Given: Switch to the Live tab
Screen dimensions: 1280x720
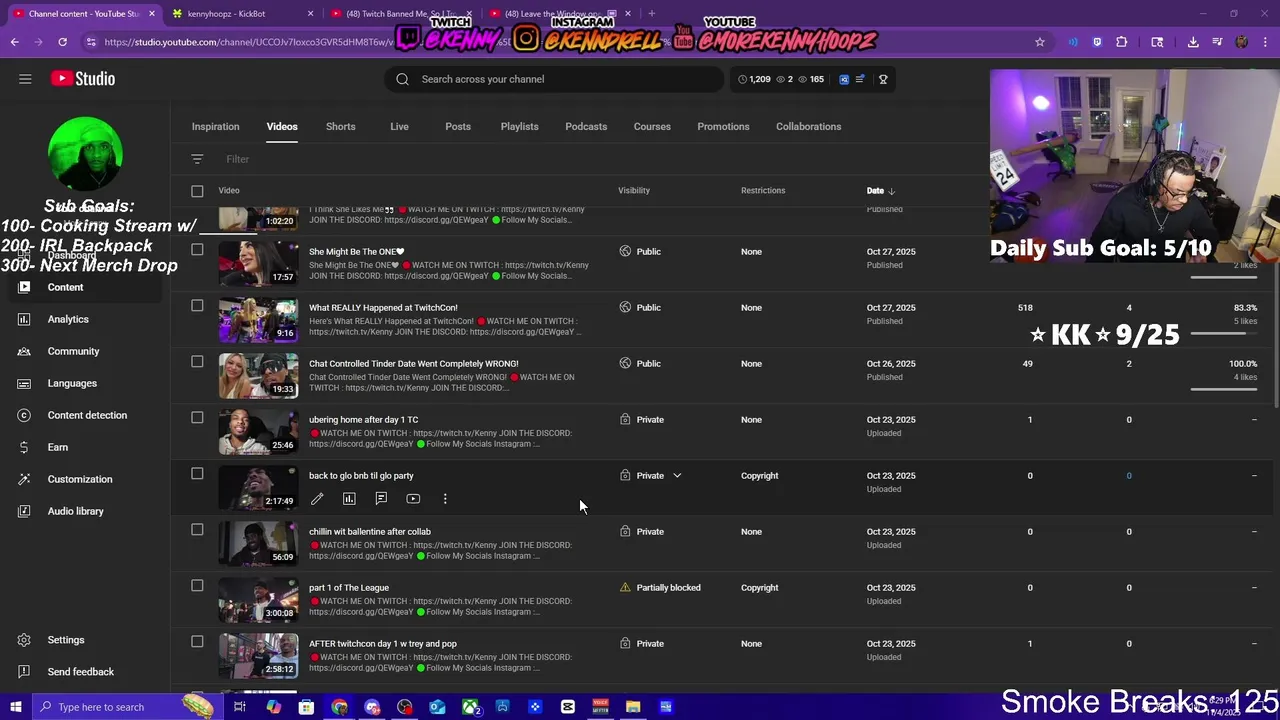Looking at the screenshot, I should [x=399, y=127].
